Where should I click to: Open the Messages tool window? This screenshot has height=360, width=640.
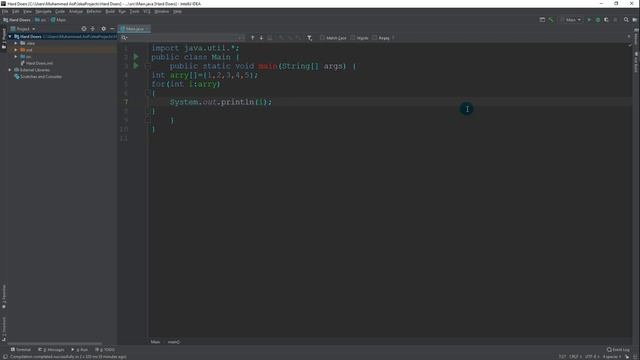pos(51,350)
